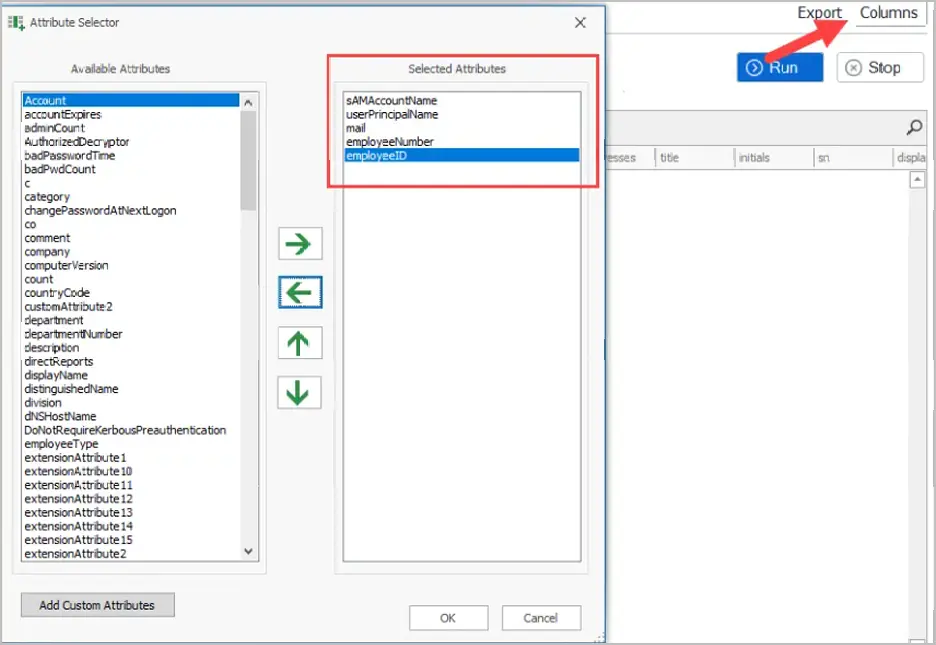936x645 pixels.
Task: Select badPwdCount attribute
Action: (60, 169)
